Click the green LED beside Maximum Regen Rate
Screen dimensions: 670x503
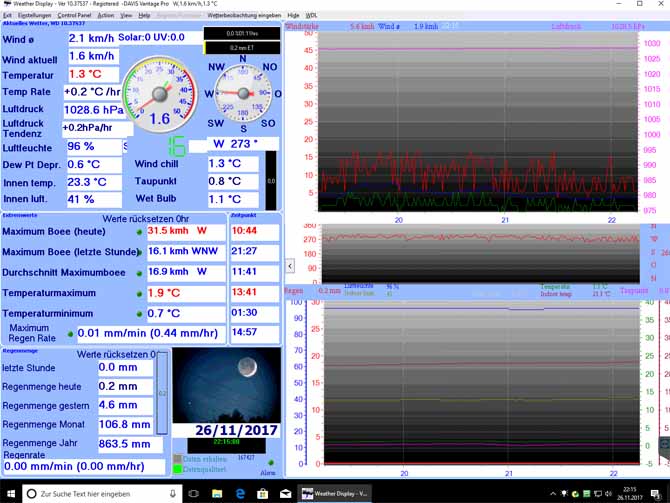tap(70, 333)
